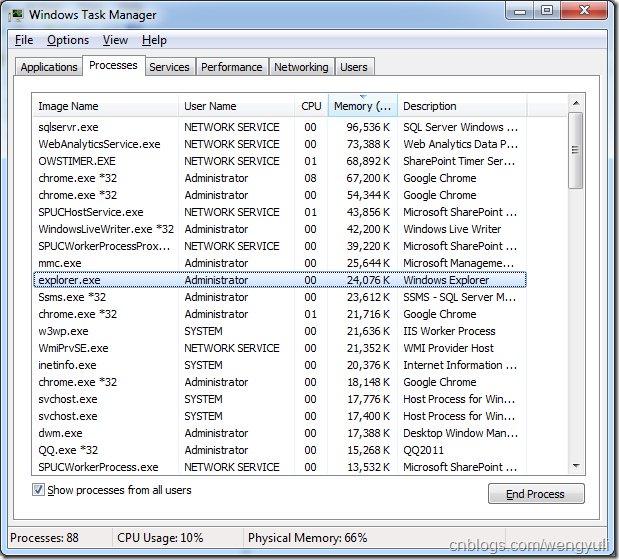Select svchost.exe using 17,400 K memory
Screen dimensions: 619x560
(x=279, y=416)
